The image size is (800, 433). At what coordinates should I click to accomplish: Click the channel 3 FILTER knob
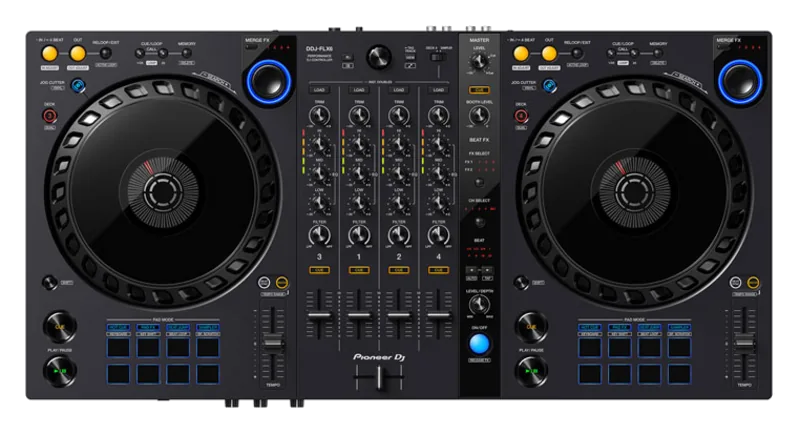coord(319,235)
